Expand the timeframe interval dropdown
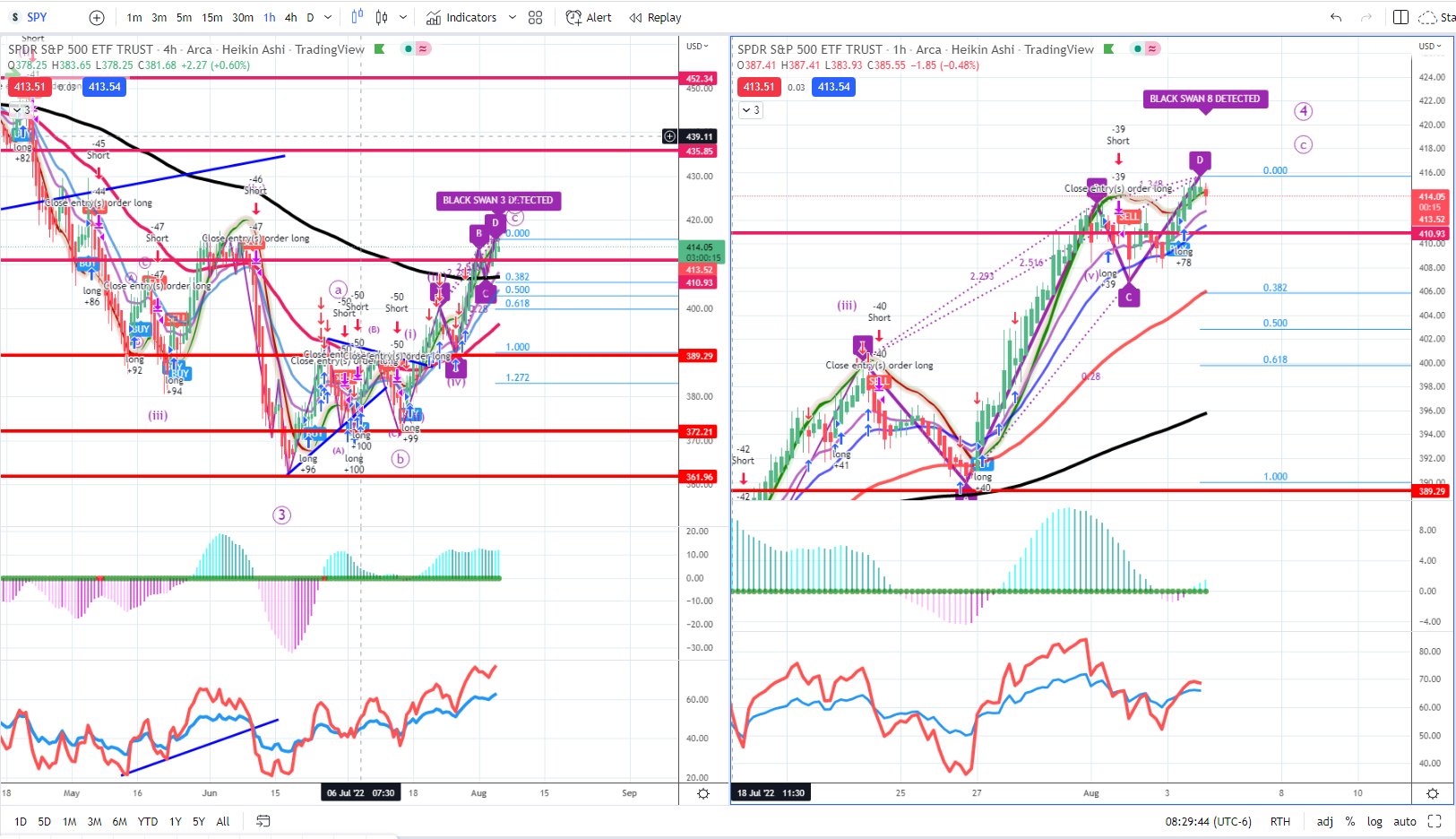 tap(328, 18)
